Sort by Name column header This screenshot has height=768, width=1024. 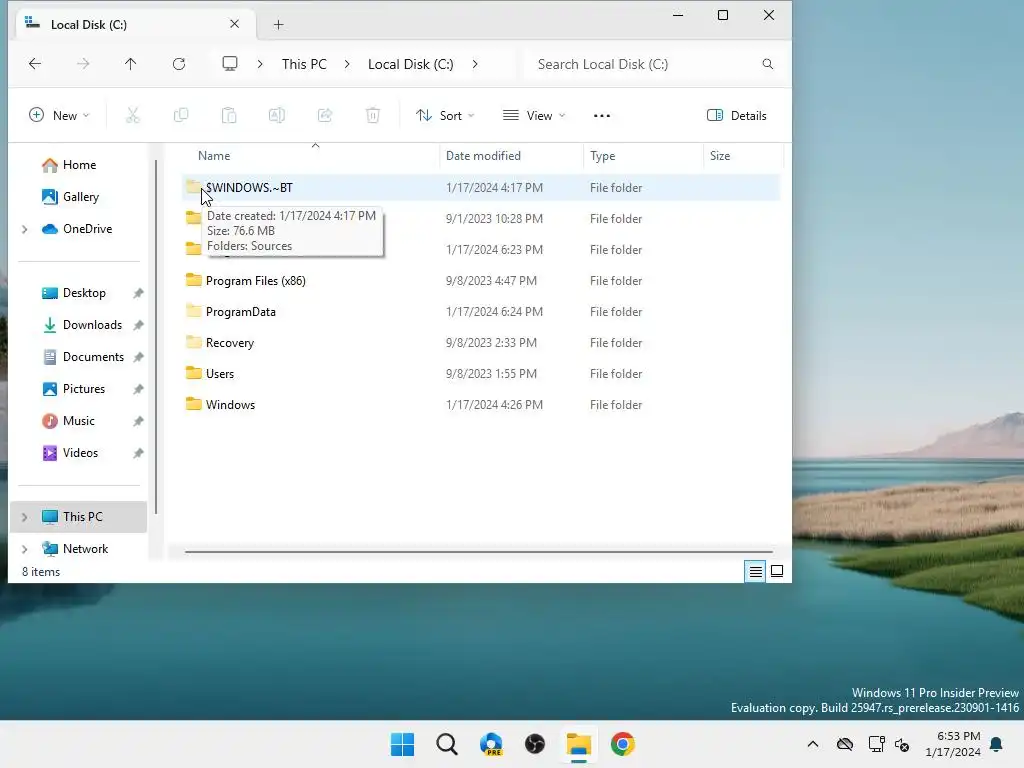coord(310,156)
